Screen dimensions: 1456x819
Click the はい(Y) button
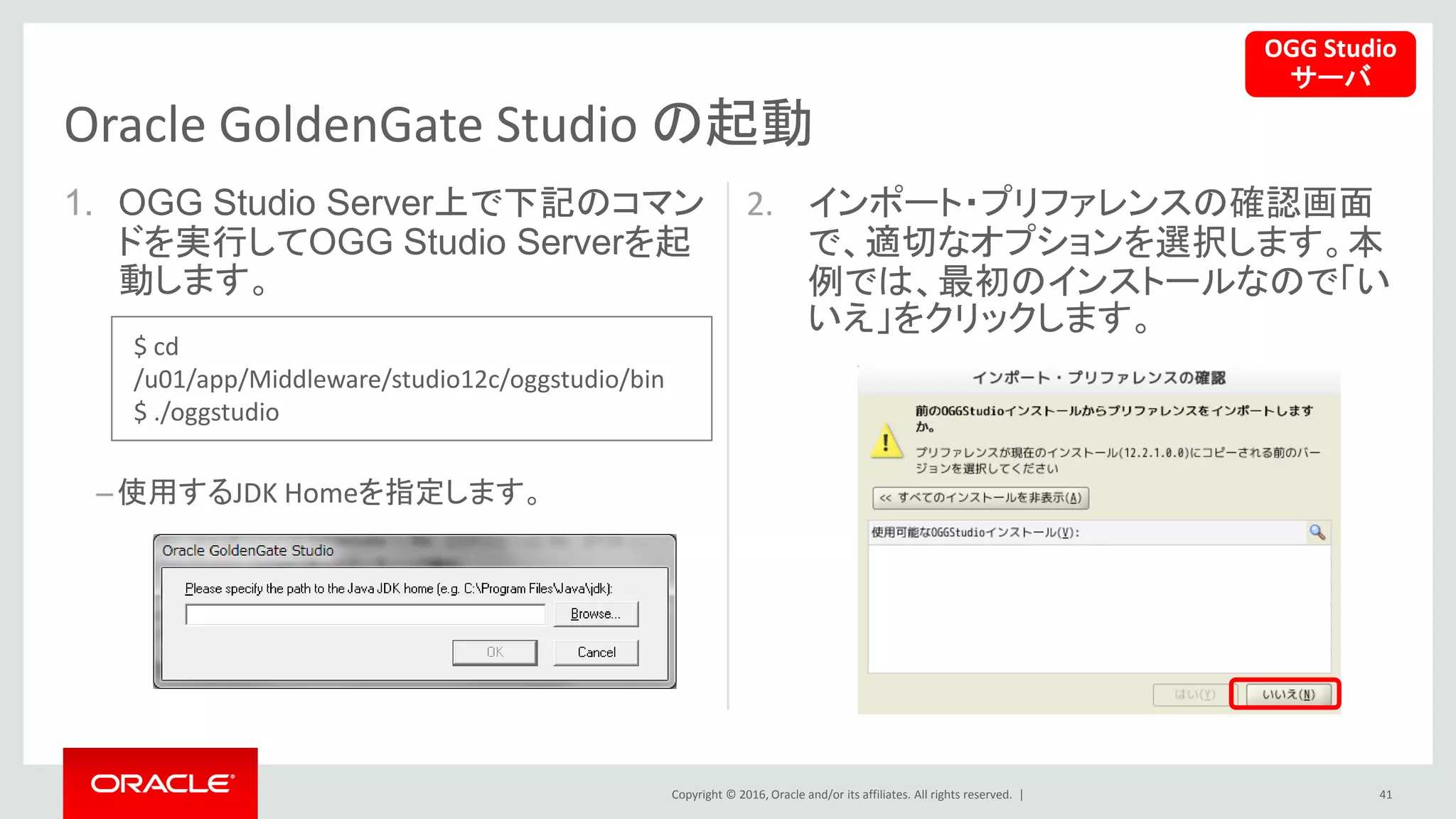point(1194,694)
